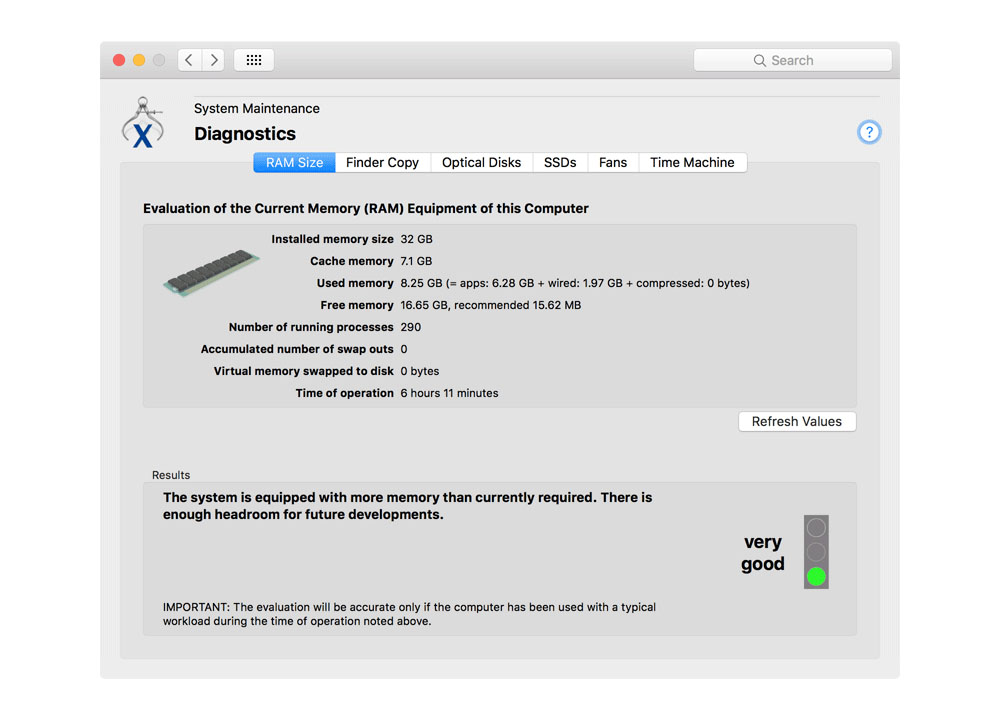1000x720 pixels.
Task: Click the back navigation arrow
Action: 189,60
